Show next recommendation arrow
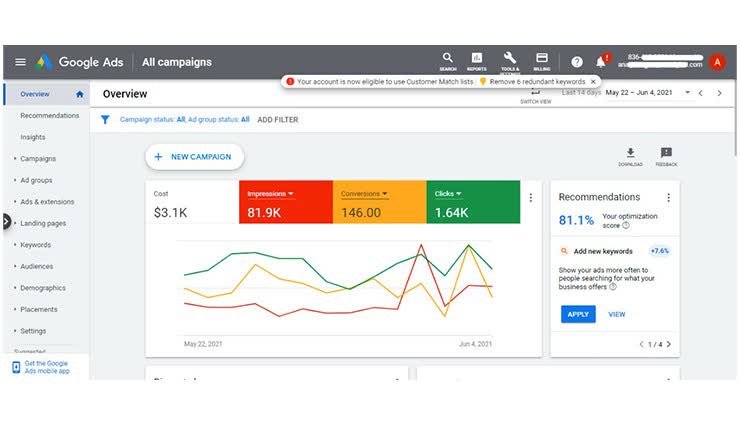The width and height of the screenshot is (740, 425). (669, 344)
